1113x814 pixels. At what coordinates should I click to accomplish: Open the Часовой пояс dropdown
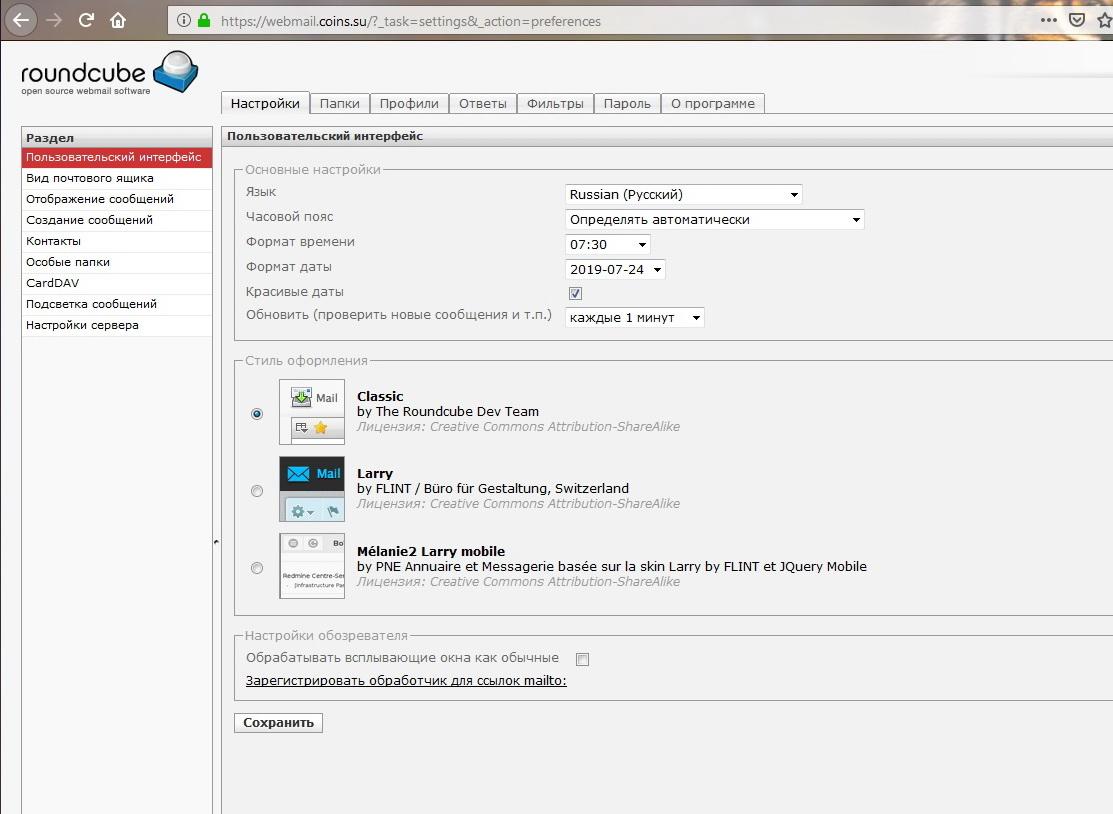(715, 219)
